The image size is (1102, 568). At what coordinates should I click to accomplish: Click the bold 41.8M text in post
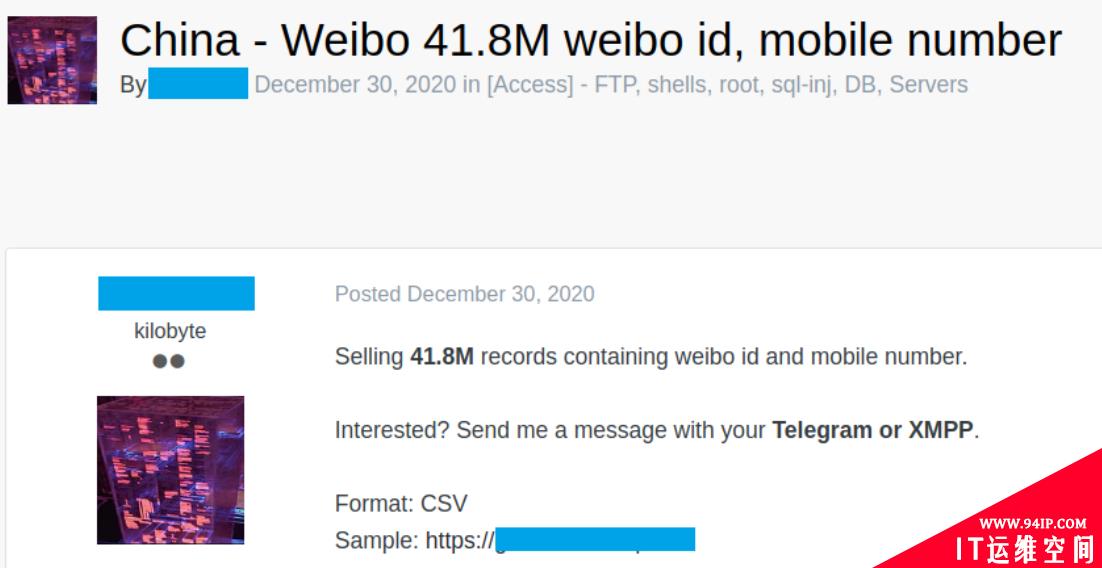click(442, 356)
